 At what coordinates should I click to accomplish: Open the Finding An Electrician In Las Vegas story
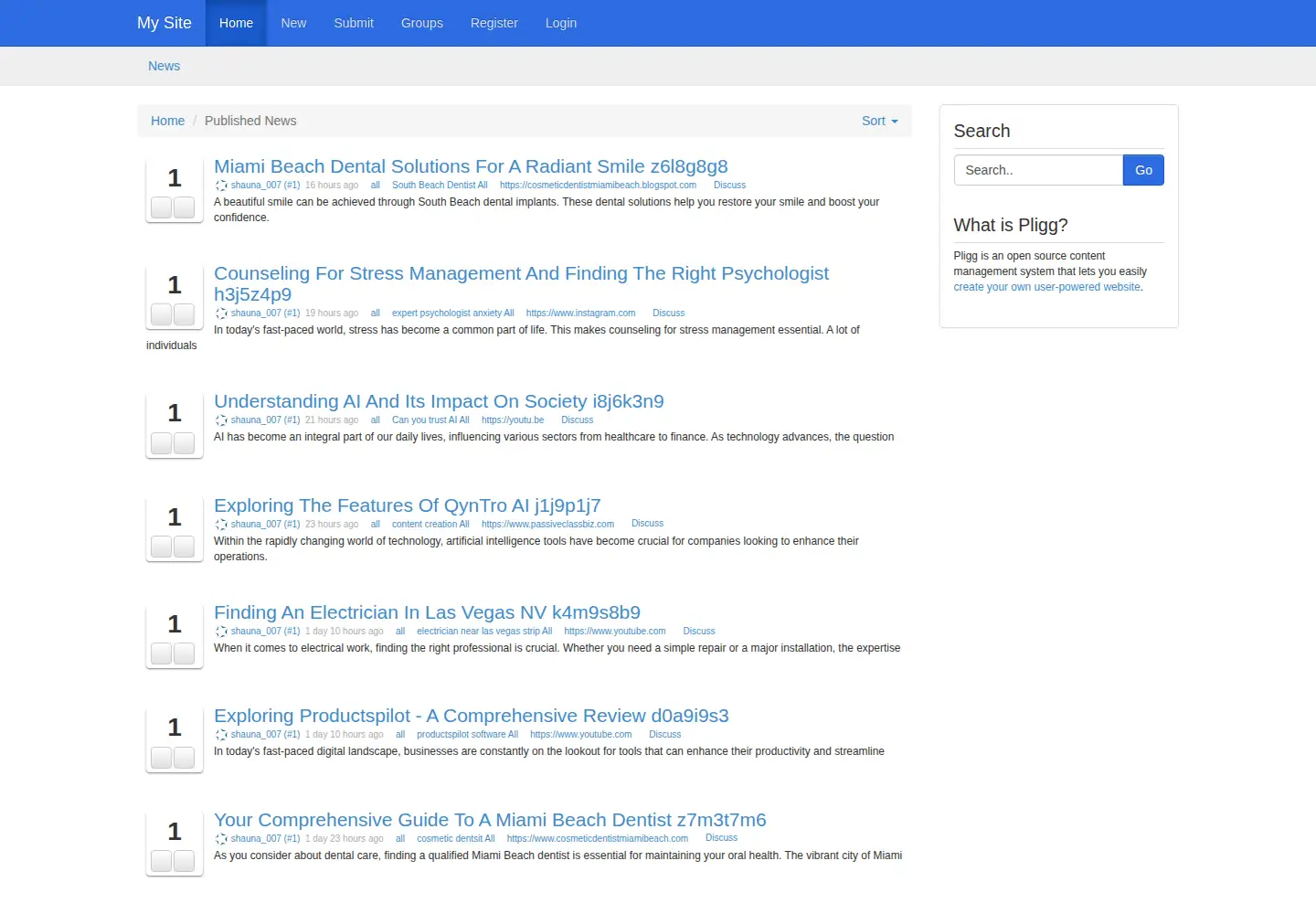click(x=427, y=612)
